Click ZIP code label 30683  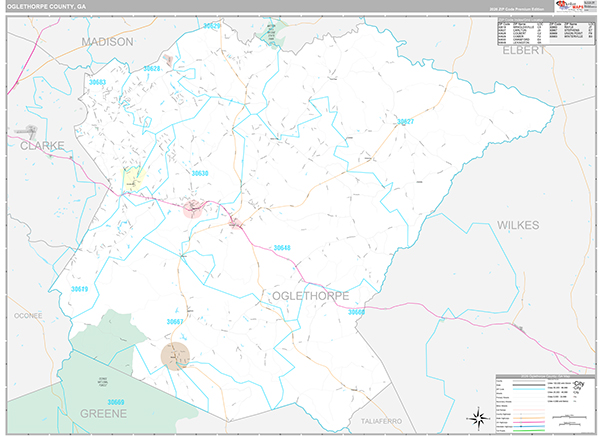click(x=97, y=82)
